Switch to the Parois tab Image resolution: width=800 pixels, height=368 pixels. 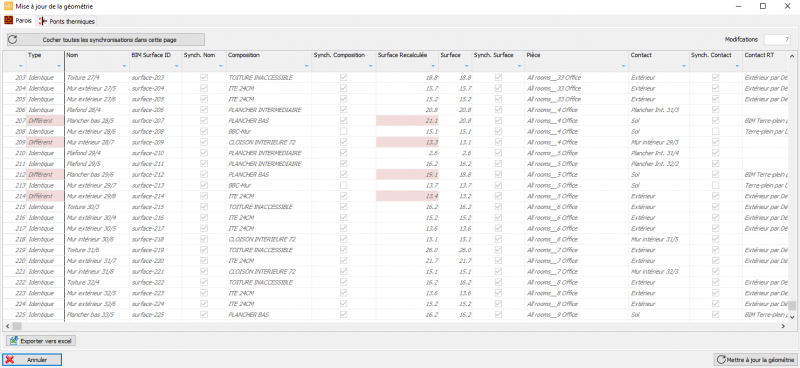18,21
